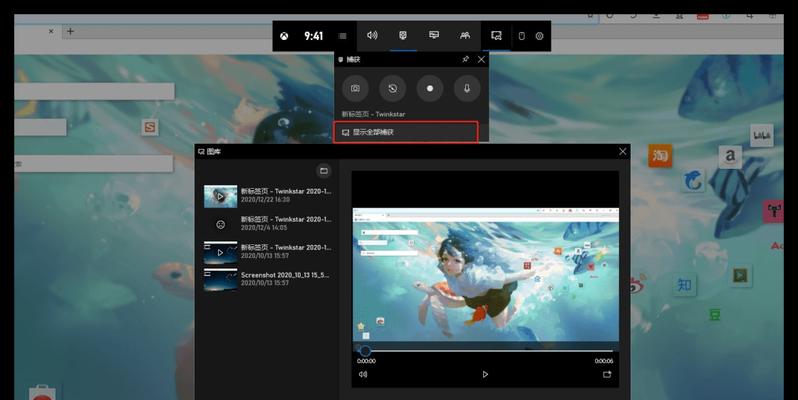
Task: Open the blue dolphin shortcut icon
Action: (x=693, y=180)
